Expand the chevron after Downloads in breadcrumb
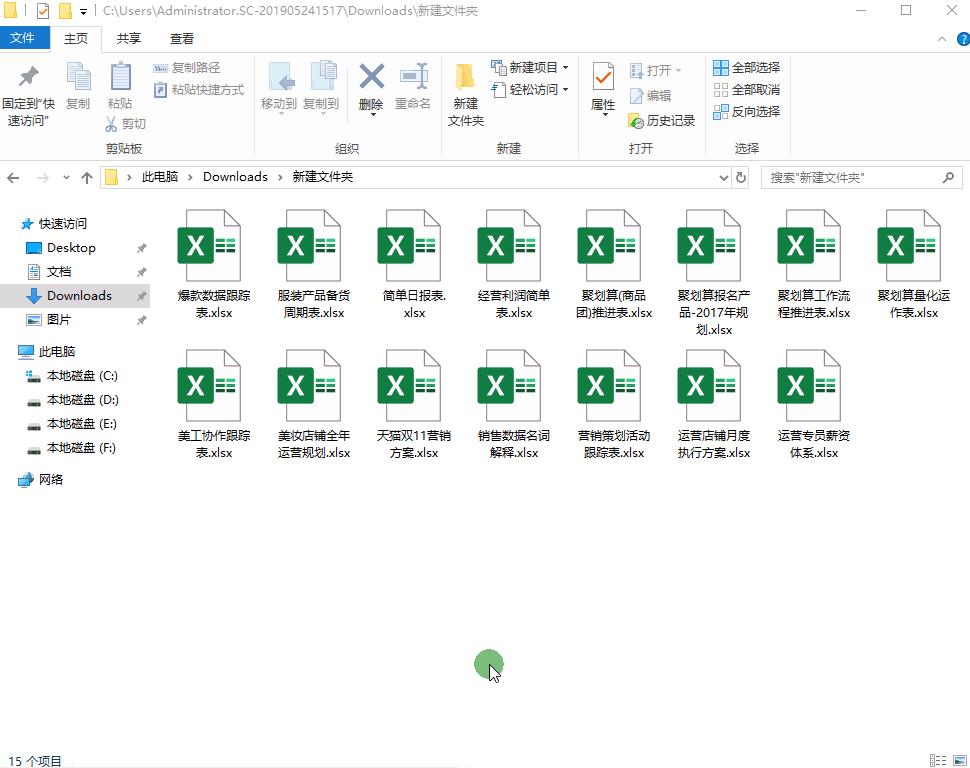The width and height of the screenshot is (970, 768). pos(280,177)
